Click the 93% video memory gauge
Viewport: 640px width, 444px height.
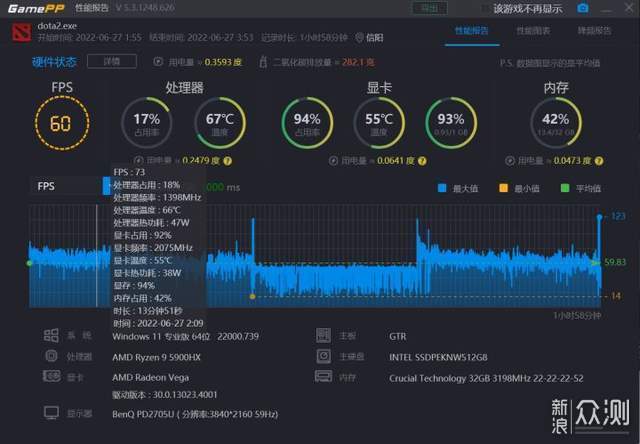[x=451, y=123]
